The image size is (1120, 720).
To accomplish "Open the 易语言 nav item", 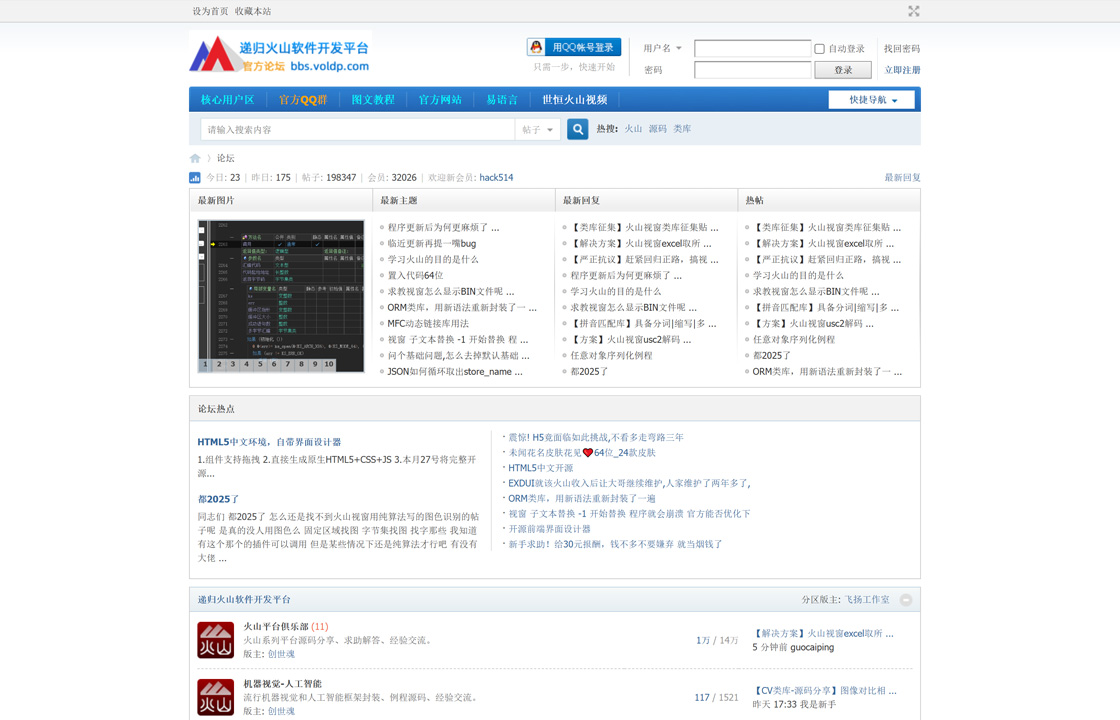I will pos(501,100).
